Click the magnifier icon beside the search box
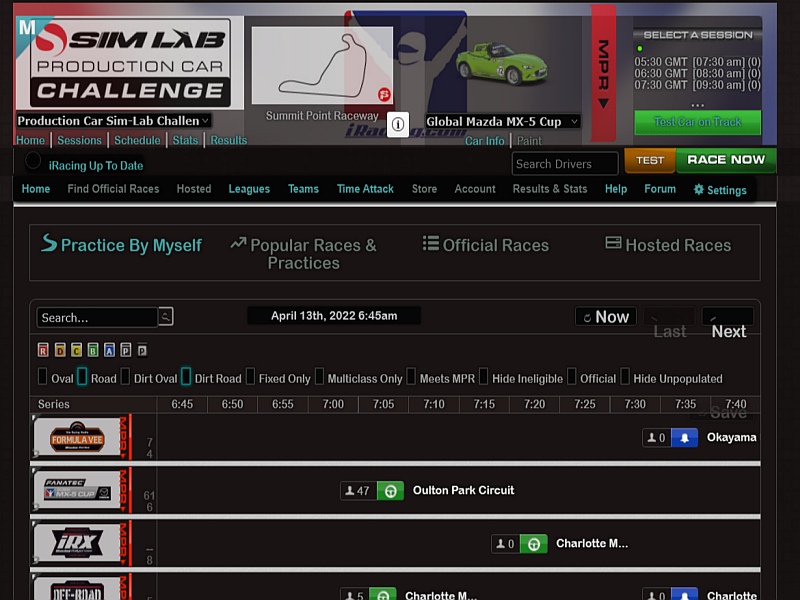The width and height of the screenshot is (800, 600). pos(165,316)
